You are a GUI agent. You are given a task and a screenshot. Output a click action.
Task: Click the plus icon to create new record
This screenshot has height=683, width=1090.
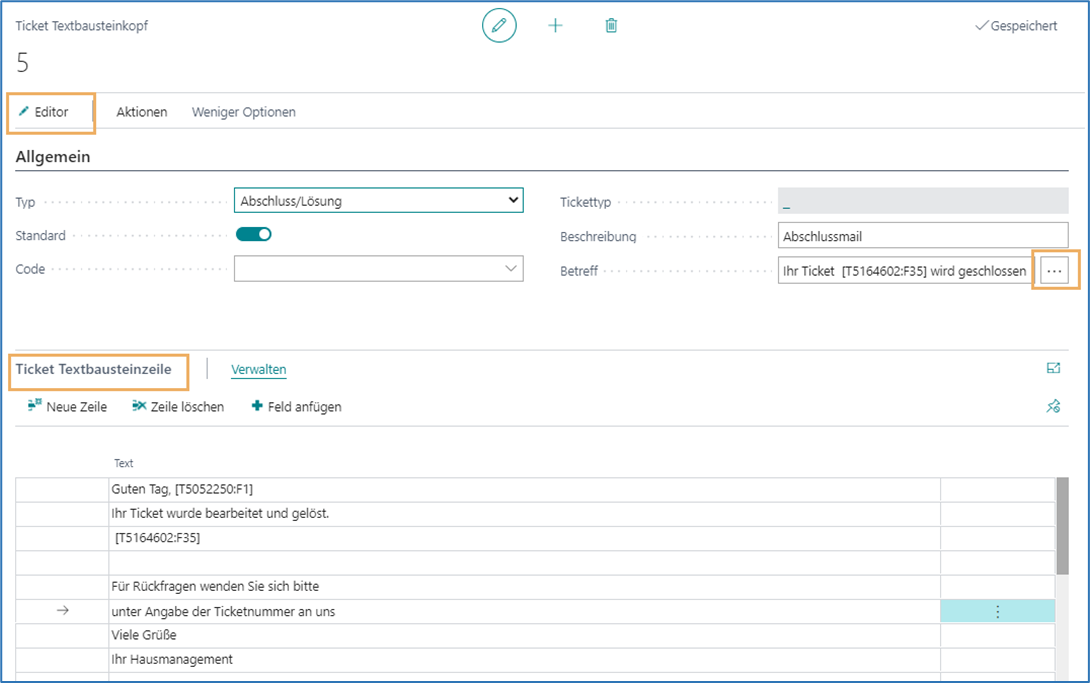(555, 26)
